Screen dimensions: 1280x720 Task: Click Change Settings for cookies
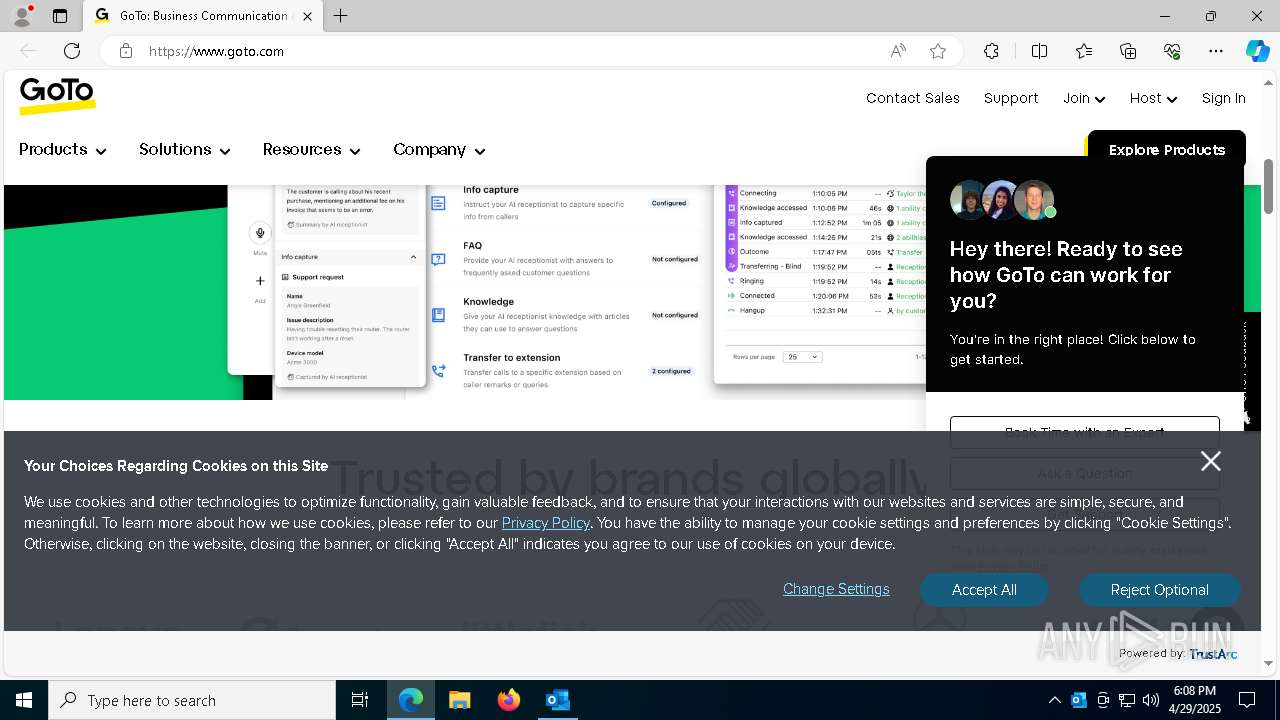(836, 589)
